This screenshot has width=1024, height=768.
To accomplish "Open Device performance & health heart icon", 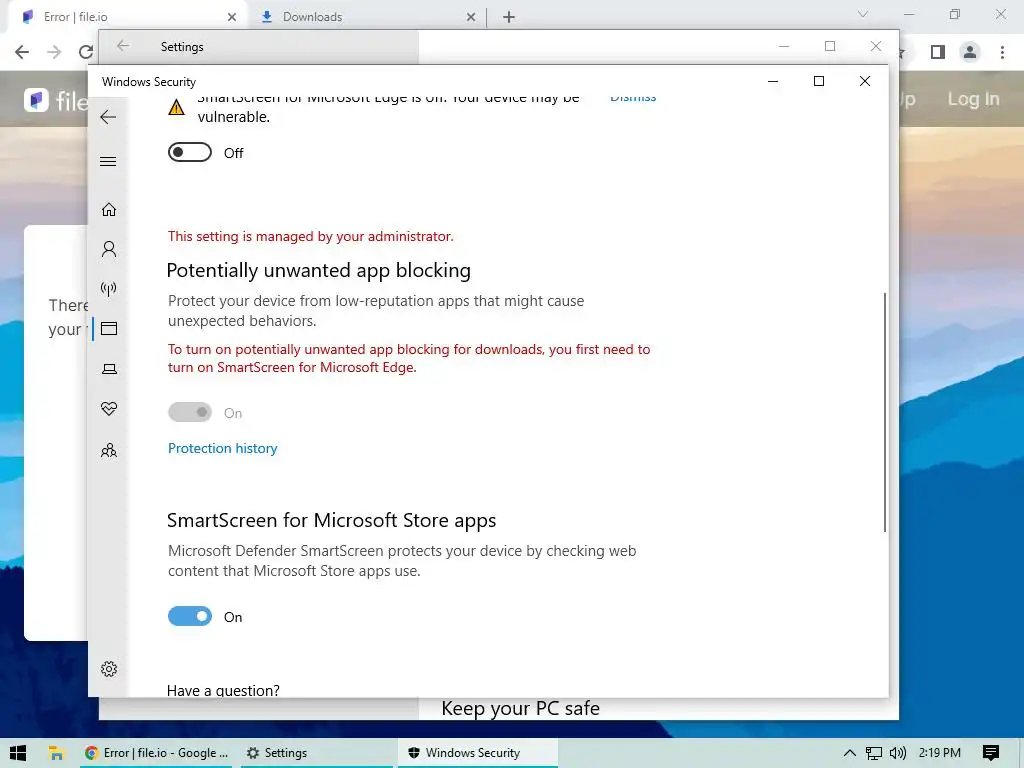I will (109, 409).
